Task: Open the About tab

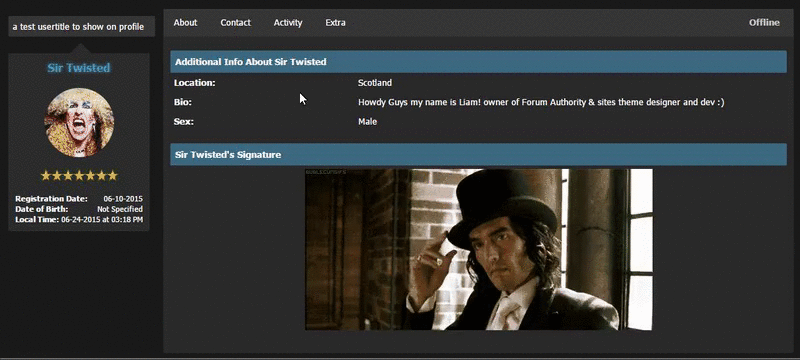Action: tap(185, 22)
